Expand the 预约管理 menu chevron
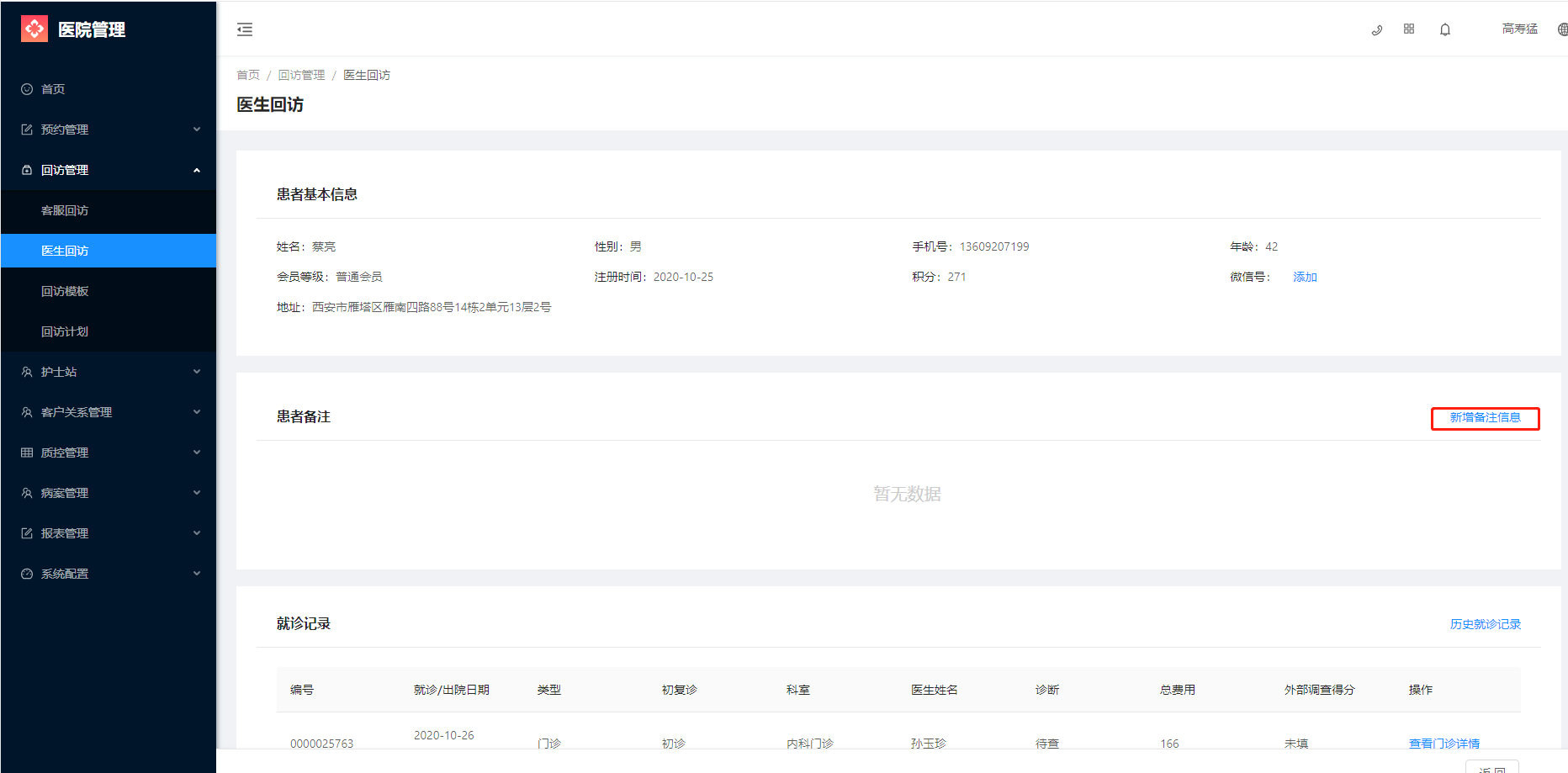This screenshot has height=773, width=1568. [x=197, y=130]
